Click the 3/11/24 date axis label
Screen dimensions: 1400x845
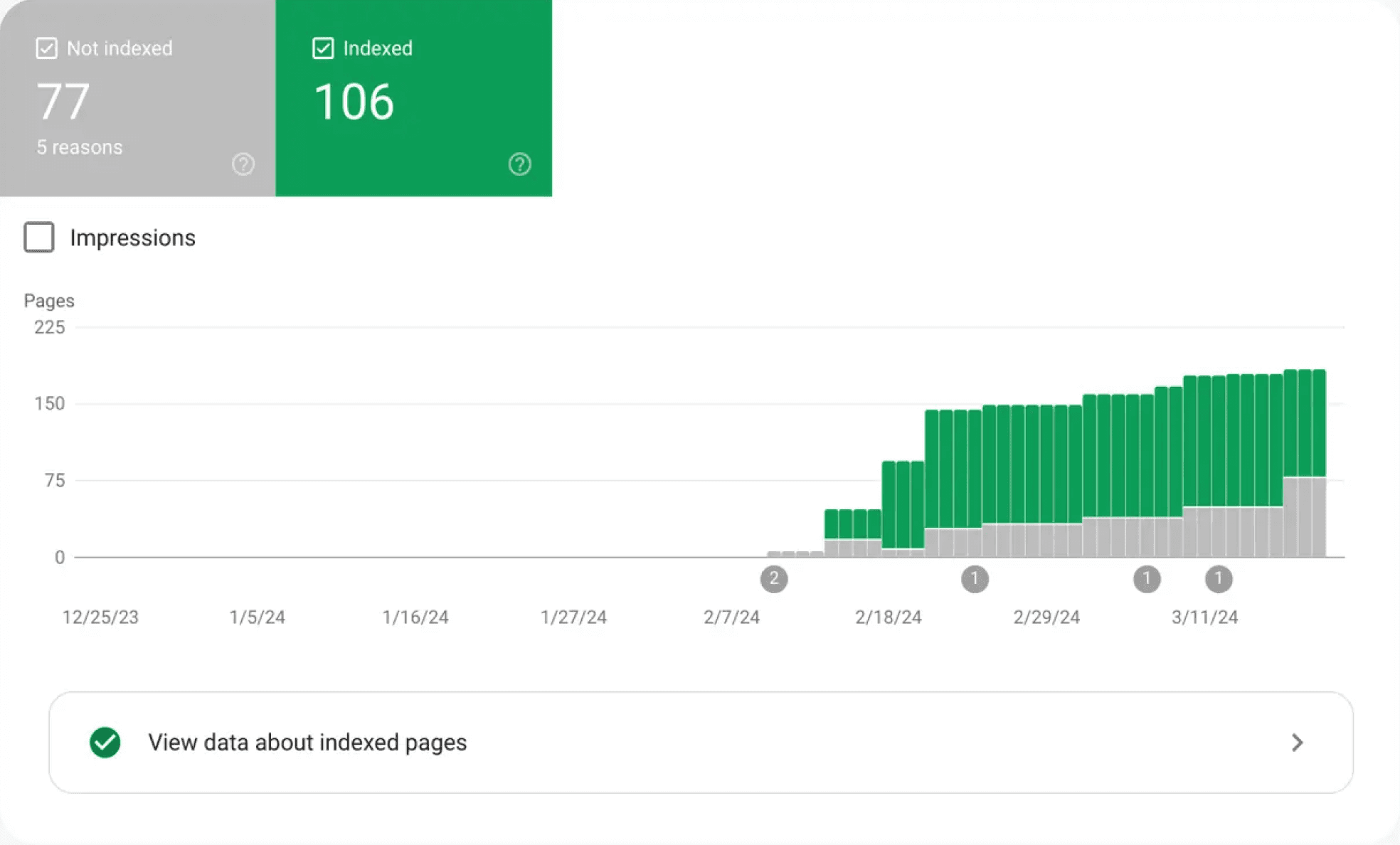point(1204,617)
